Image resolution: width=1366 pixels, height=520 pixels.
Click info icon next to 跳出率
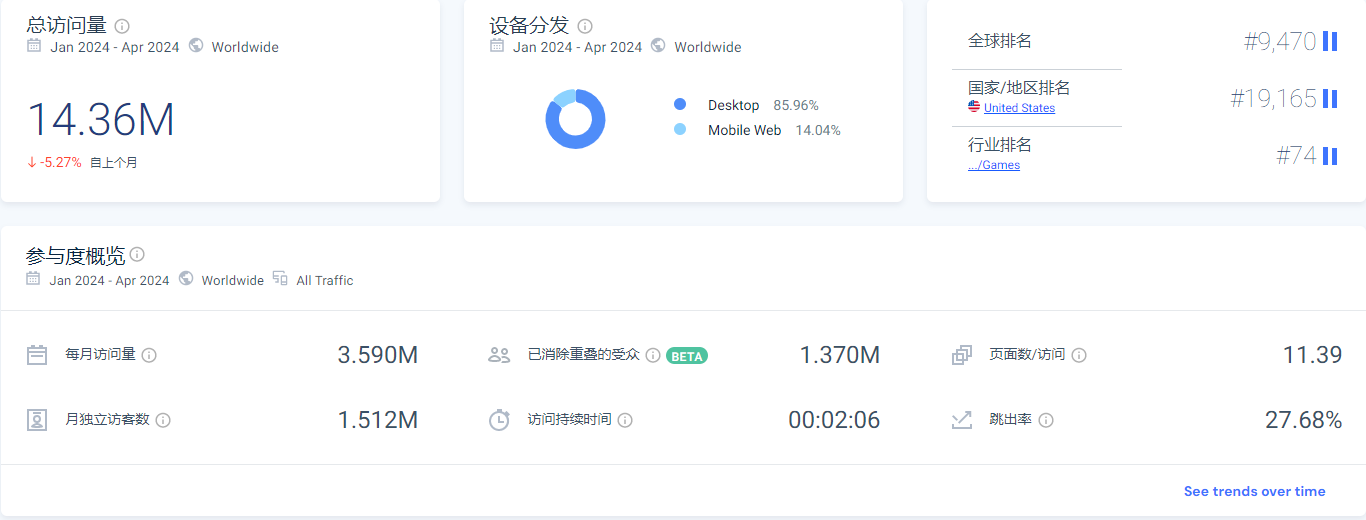1046,420
